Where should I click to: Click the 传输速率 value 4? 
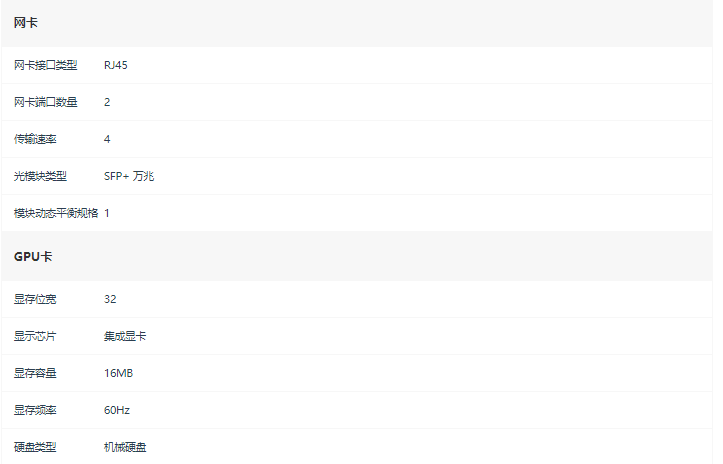(107, 139)
